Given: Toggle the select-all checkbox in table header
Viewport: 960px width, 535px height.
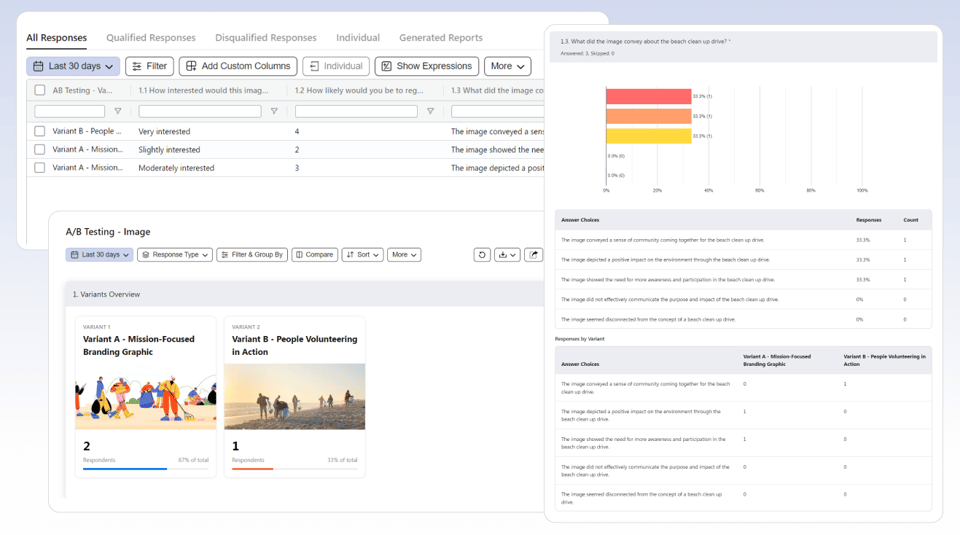Looking at the screenshot, I should click(x=40, y=90).
